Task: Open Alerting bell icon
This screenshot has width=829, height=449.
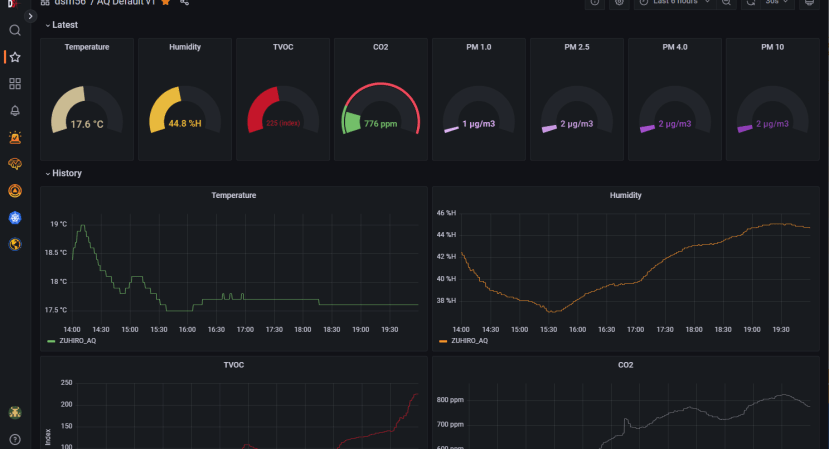Action: click(15, 111)
